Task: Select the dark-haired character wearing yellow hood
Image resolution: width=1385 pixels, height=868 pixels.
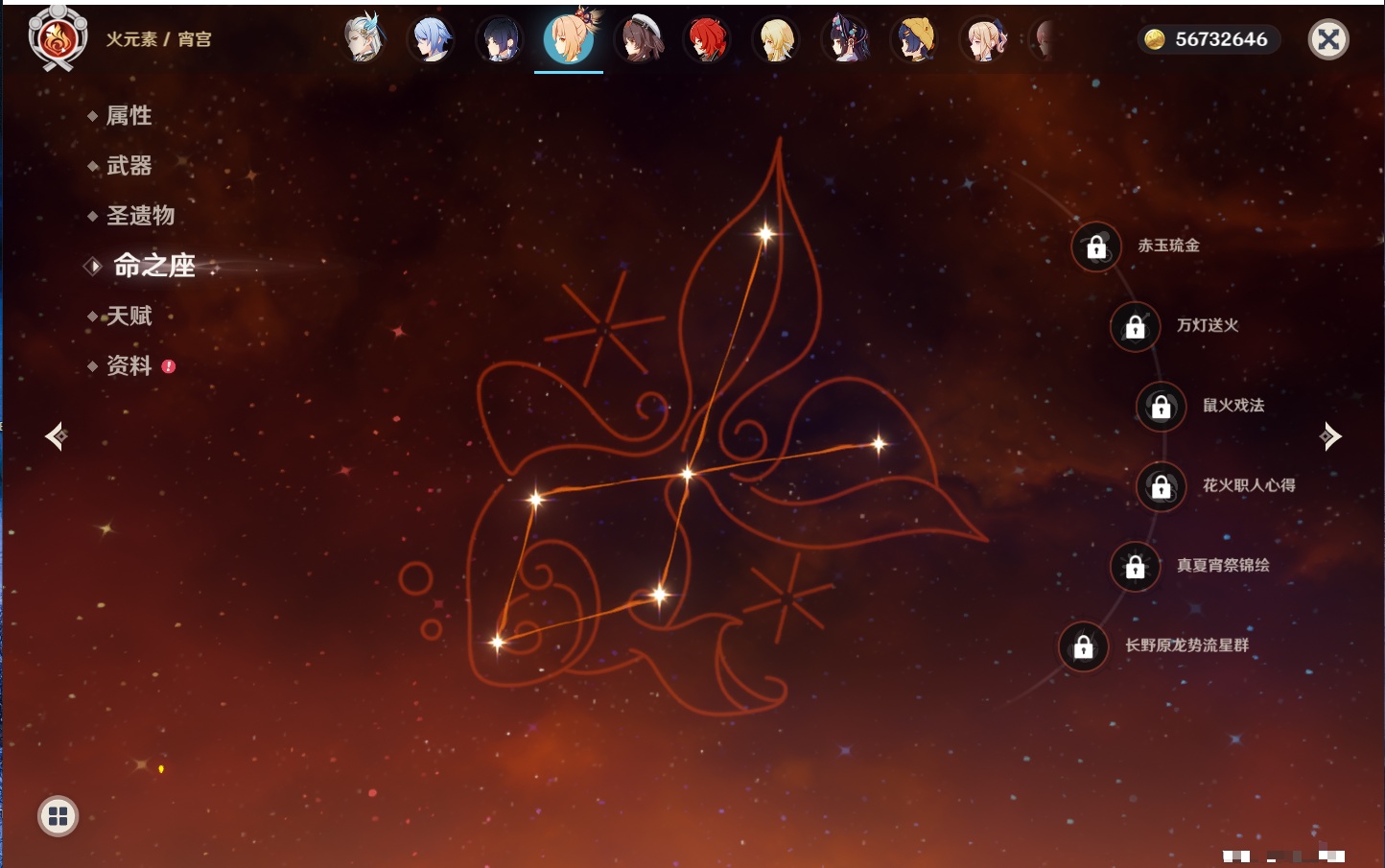Action: [x=914, y=39]
